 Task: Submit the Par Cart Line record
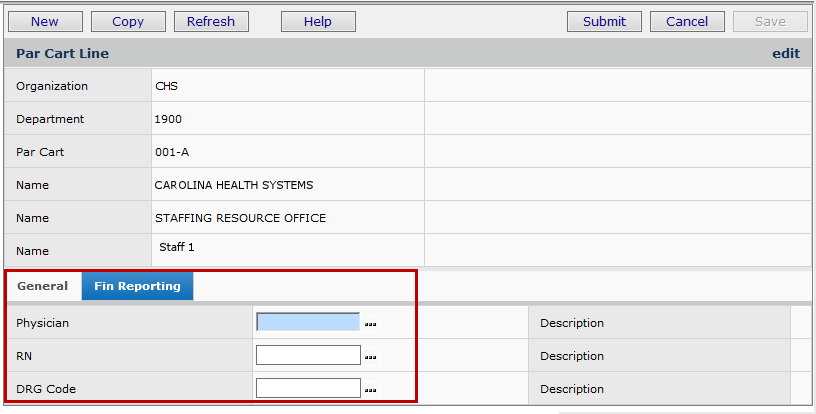point(604,21)
